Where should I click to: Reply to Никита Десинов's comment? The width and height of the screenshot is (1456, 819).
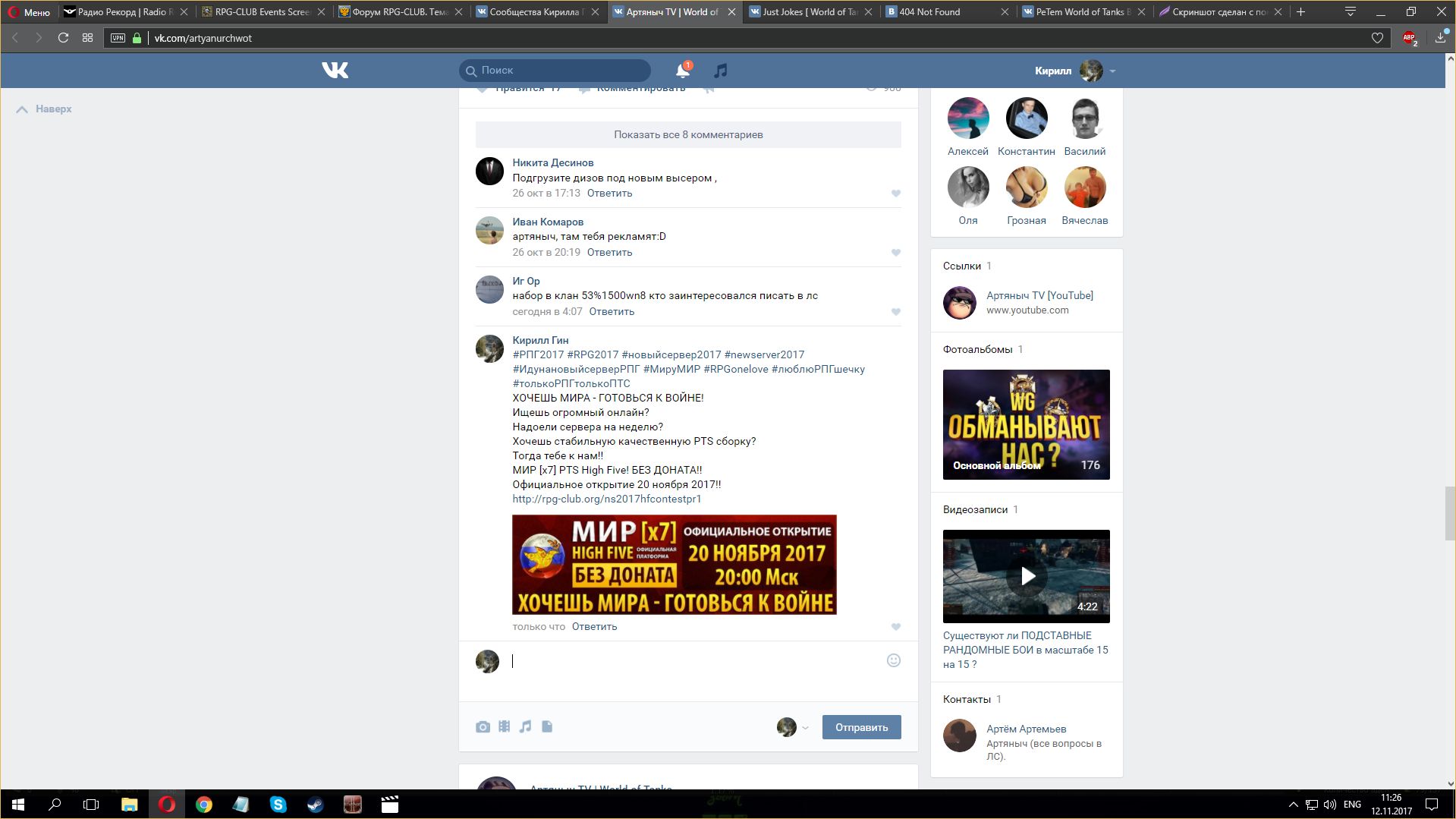[x=609, y=194]
